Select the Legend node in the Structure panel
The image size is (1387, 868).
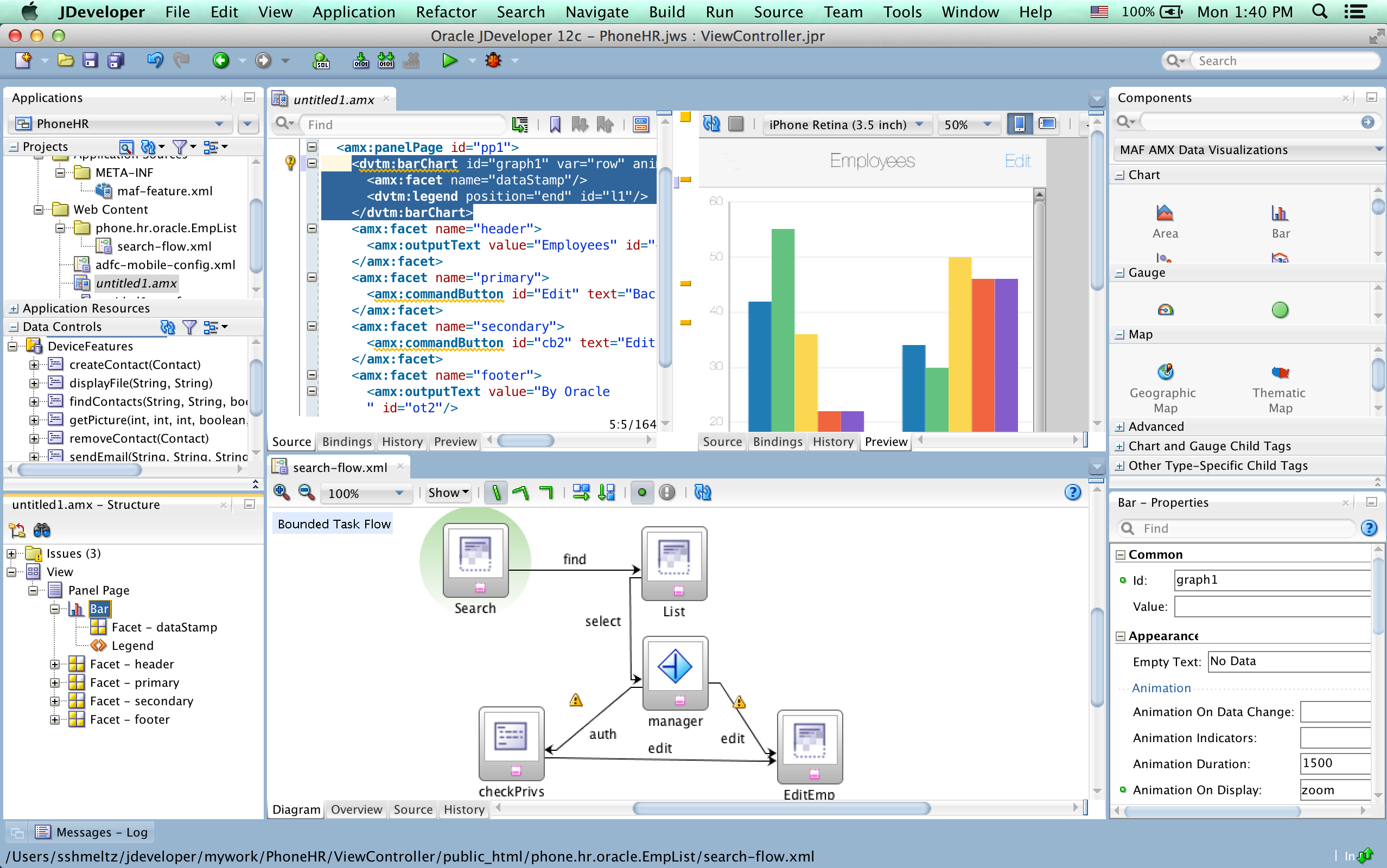[132, 645]
